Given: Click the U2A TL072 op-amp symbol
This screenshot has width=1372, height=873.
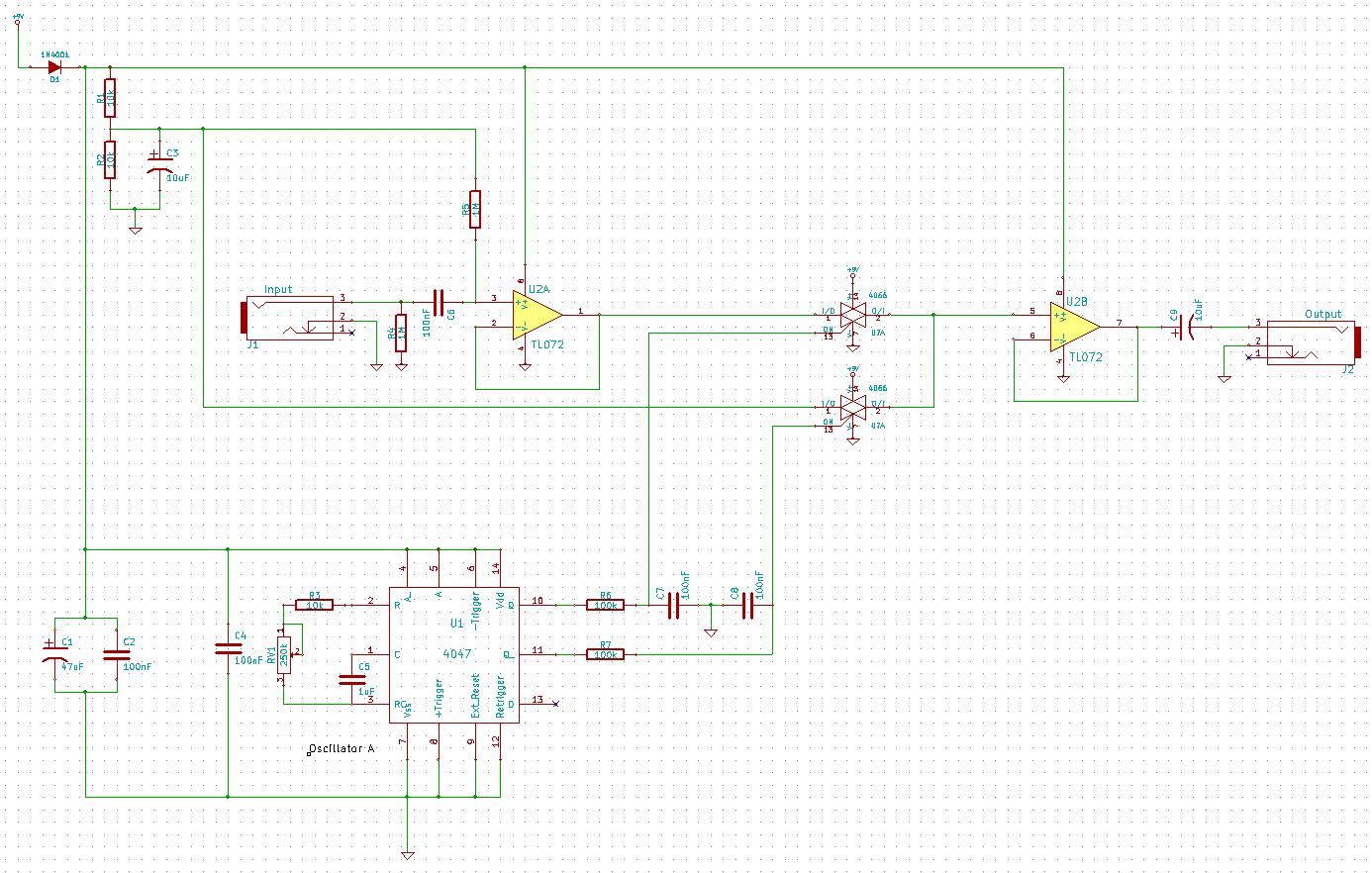Looking at the screenshot, I should click(536, 315).
